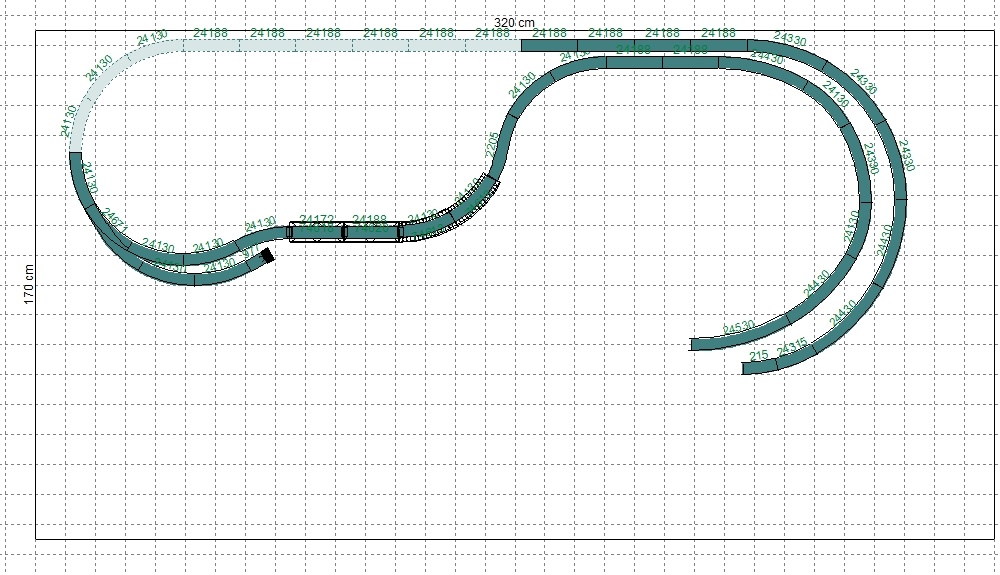The width and height of the screenshot is (1000, 575).
Task: Select the first outer 24330 curve after the straights
Action: click(788, 51)
